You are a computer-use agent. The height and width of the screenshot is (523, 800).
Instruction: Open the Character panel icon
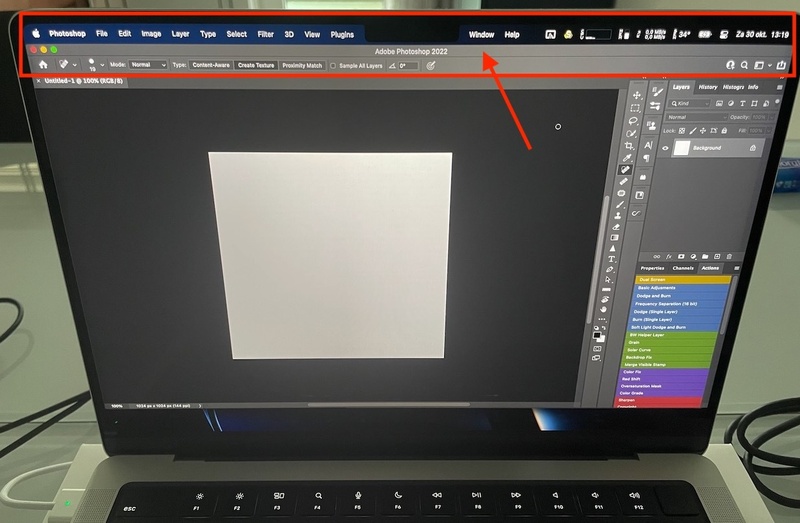648,145
